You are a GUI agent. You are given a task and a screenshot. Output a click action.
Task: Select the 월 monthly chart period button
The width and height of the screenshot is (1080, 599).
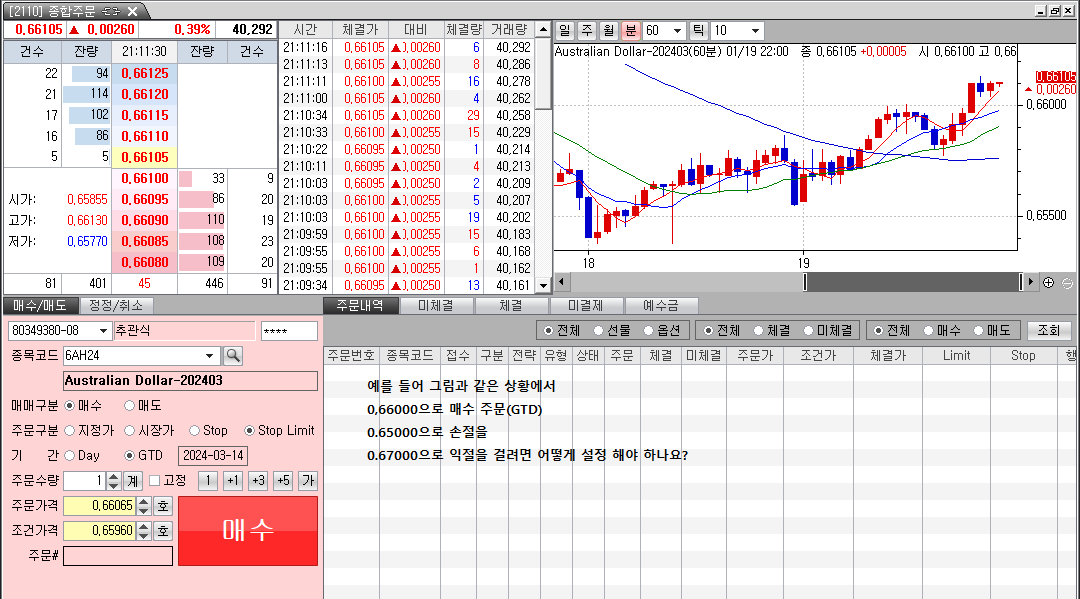pos(609,31)
